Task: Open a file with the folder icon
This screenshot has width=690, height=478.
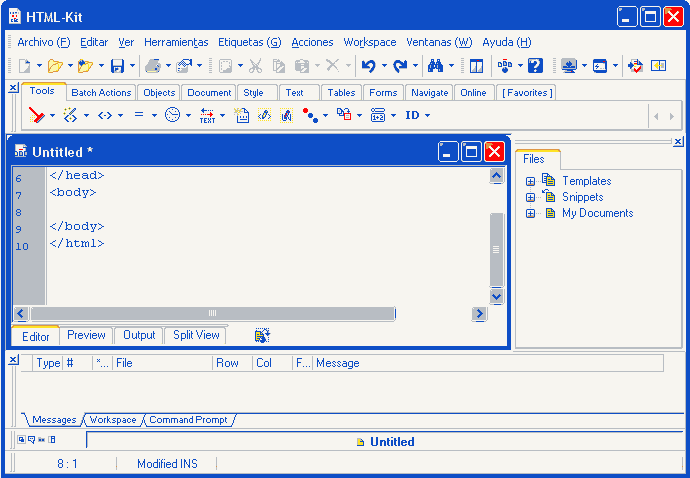Action: (x=55, y=66)
